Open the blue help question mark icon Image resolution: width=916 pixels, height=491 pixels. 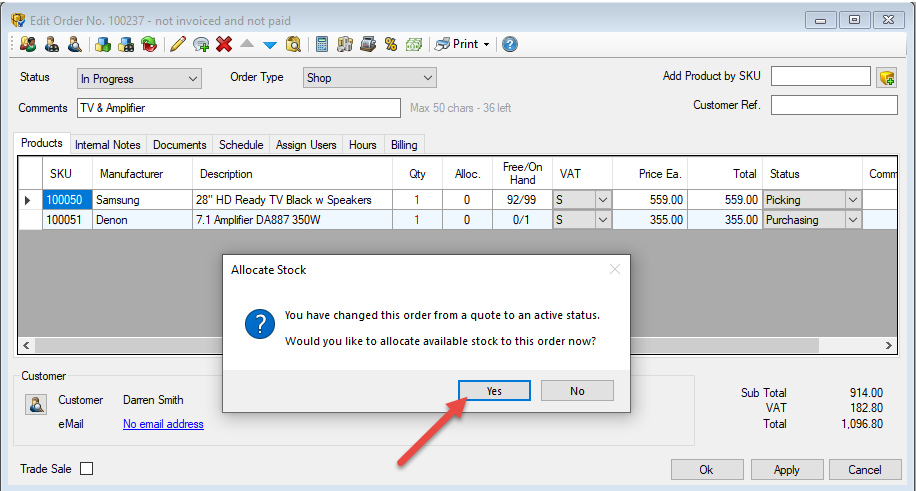pyautogui.click(x=510, y=44)
